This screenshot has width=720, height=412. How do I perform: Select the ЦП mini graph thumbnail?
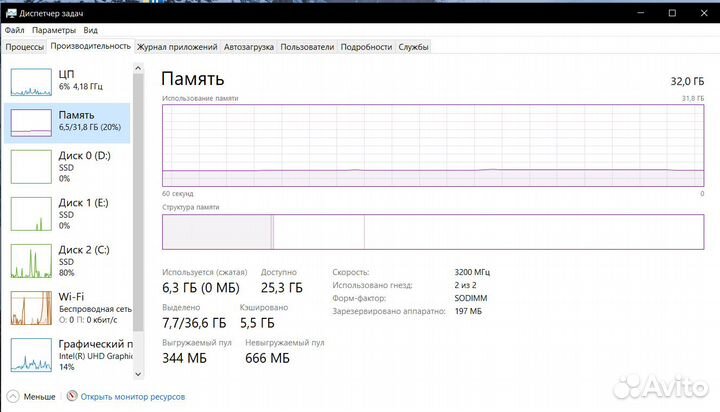coord(31,82)
